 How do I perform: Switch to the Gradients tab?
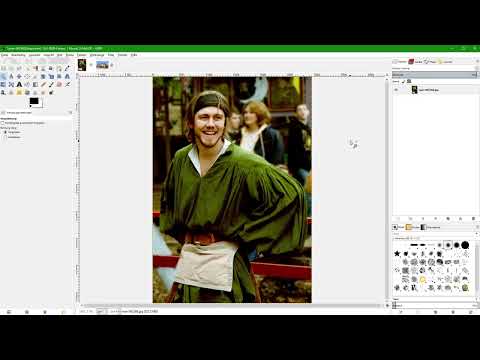(431, 227)
